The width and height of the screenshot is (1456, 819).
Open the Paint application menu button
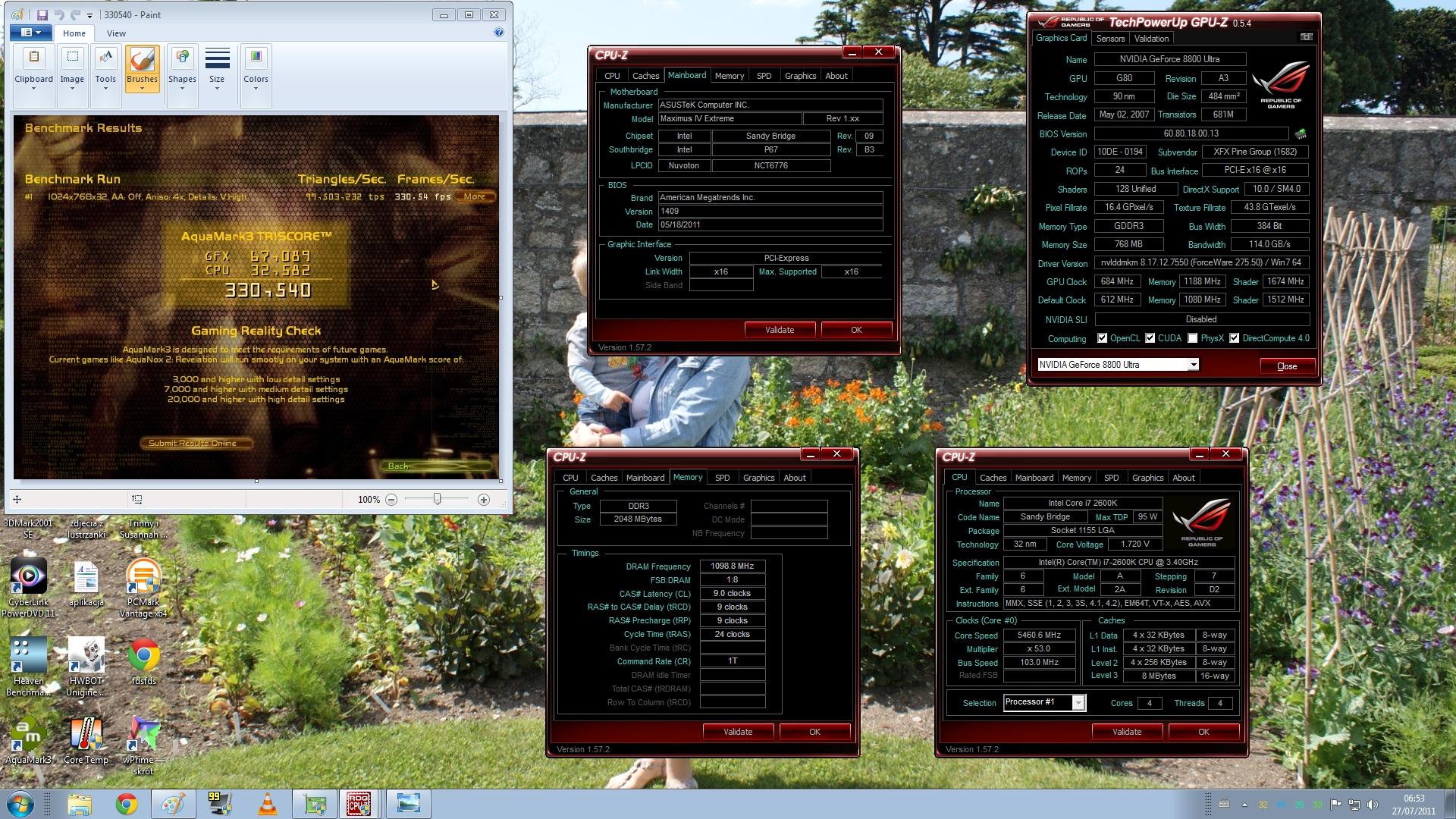(31, 33)
